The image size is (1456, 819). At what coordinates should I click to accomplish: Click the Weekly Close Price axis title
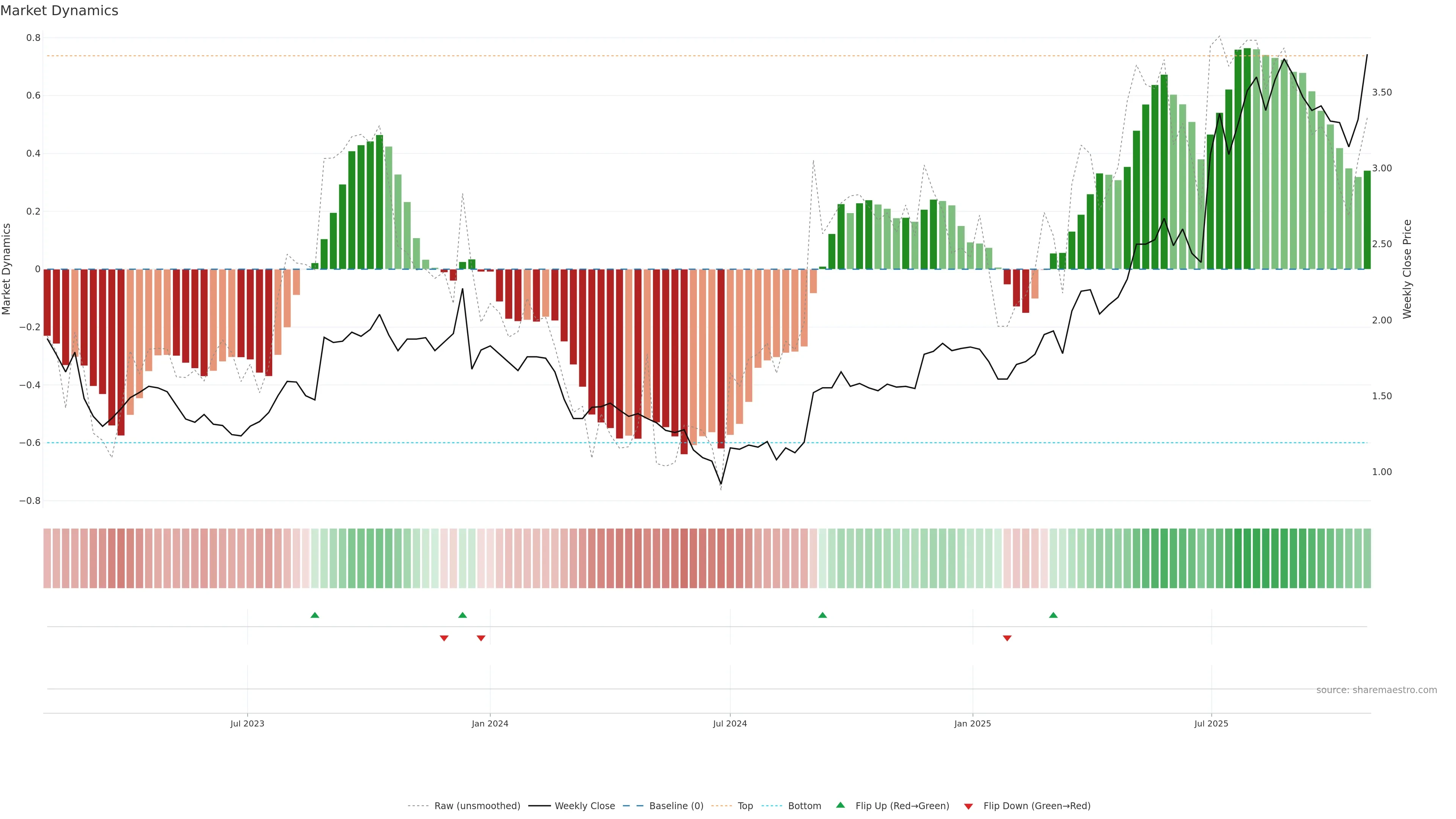point(1407,269)
